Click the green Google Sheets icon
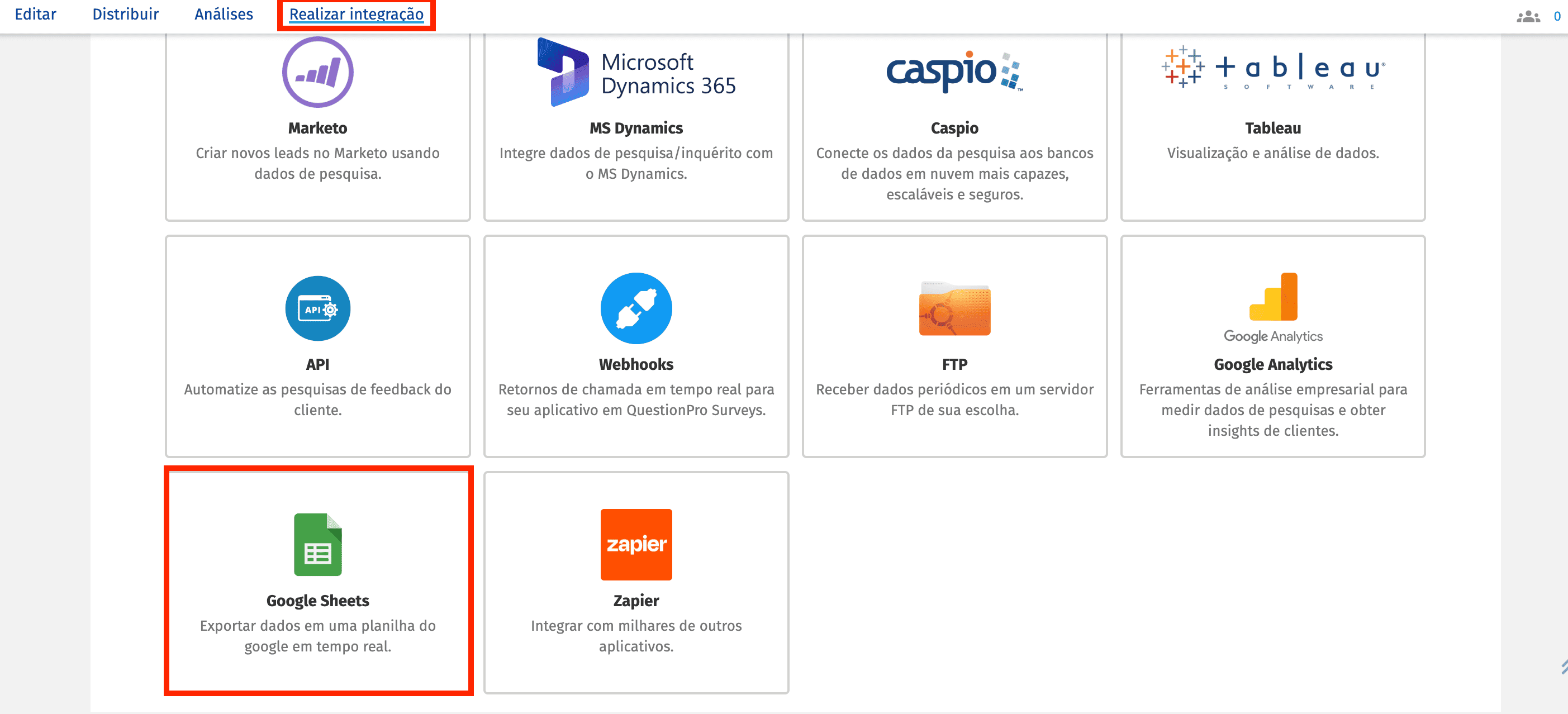The width and height of the screenshot is (1568, 714). tap(317, 545)
